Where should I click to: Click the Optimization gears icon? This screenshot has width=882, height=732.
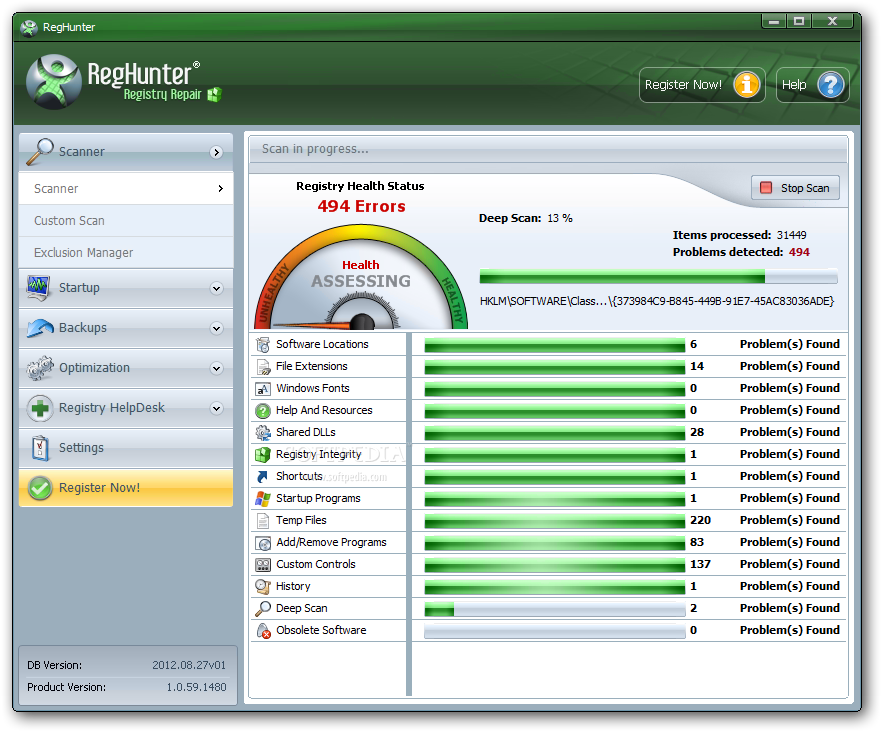pos(40,368)
